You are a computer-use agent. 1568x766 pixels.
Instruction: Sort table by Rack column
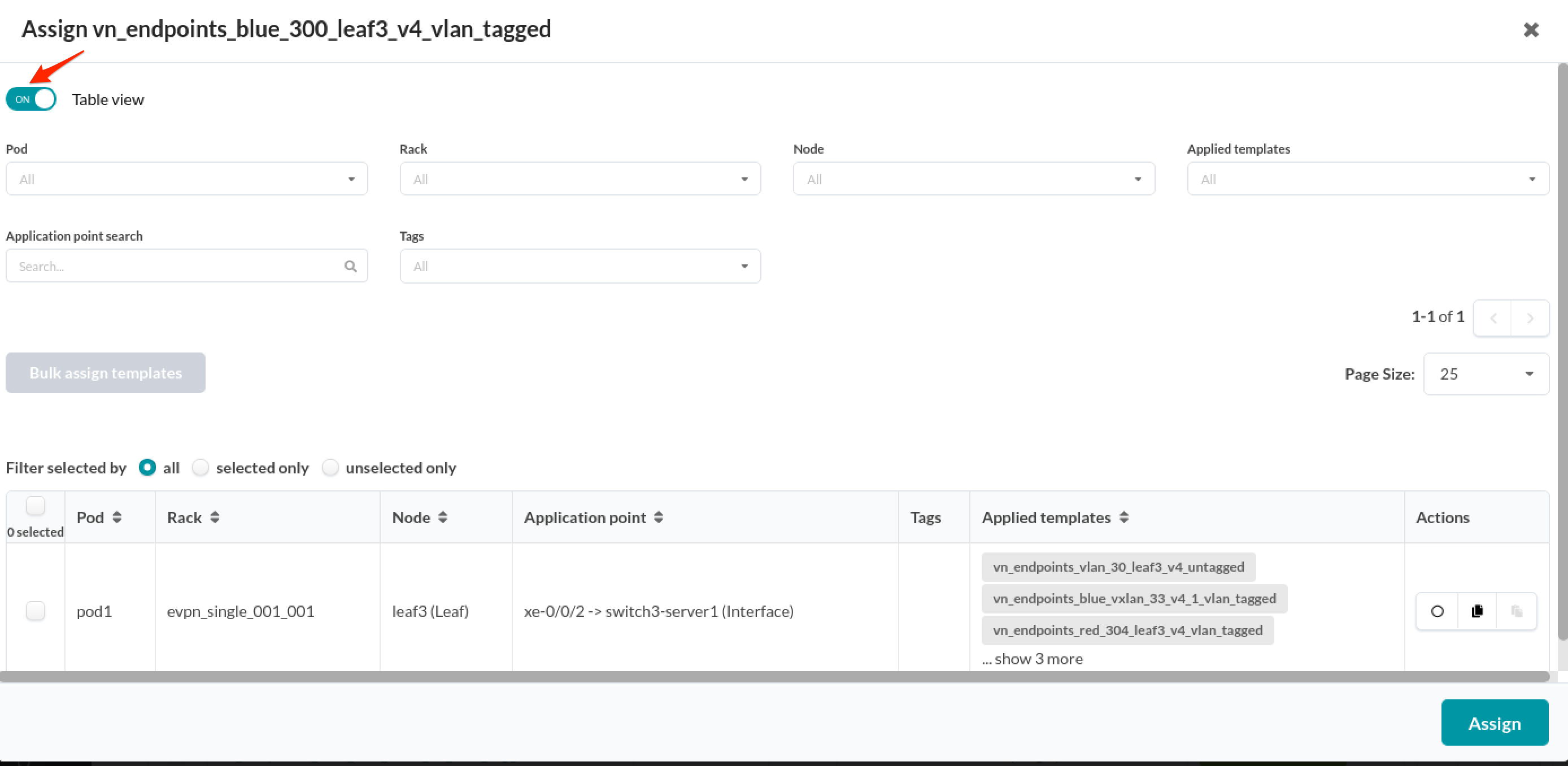click(214, 517)
